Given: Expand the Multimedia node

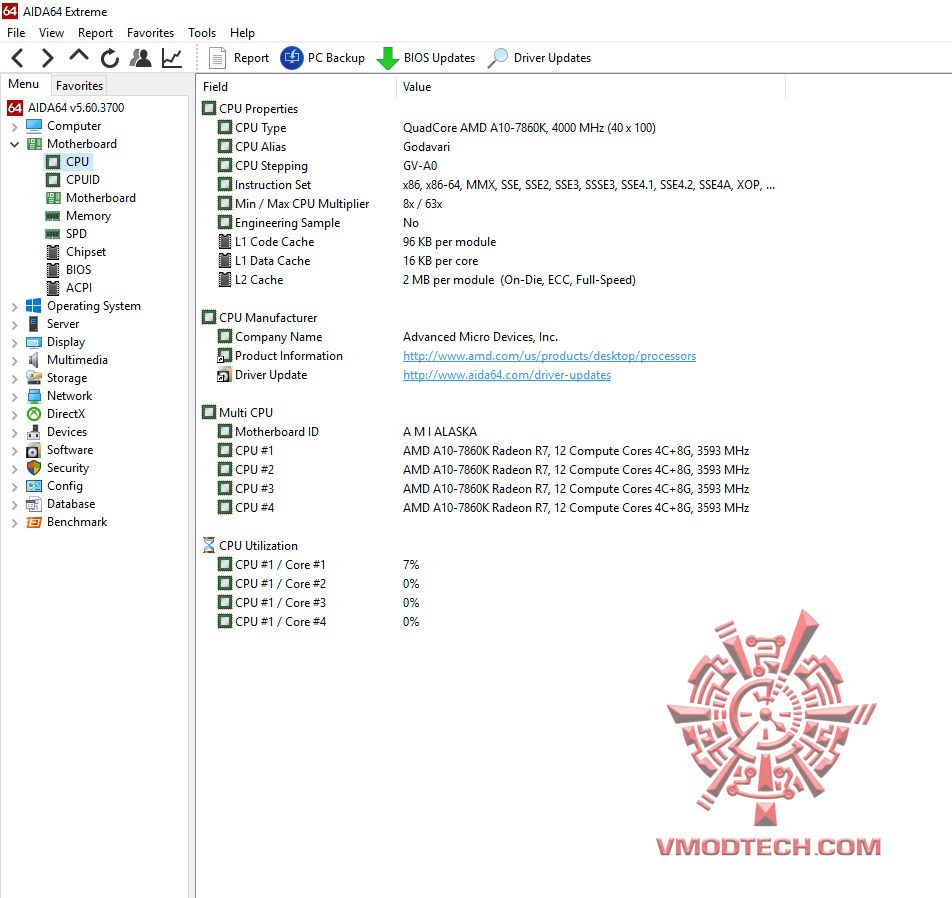Looking at the screenshot, I should pyautogui.click(x=15, y=361).
